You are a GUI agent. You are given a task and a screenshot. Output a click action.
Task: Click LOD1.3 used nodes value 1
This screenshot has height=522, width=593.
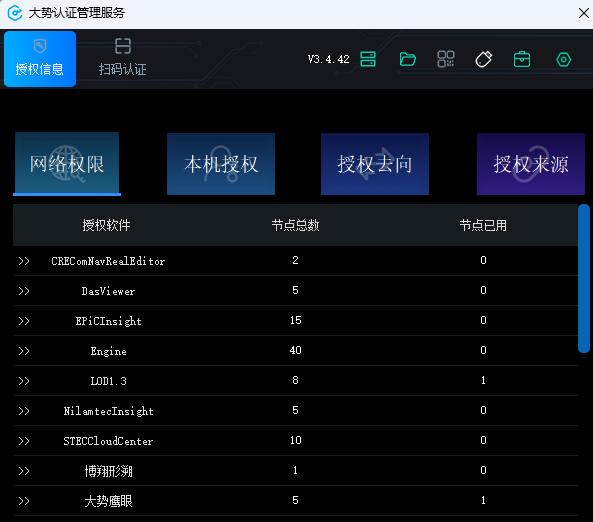click(483, 380)
